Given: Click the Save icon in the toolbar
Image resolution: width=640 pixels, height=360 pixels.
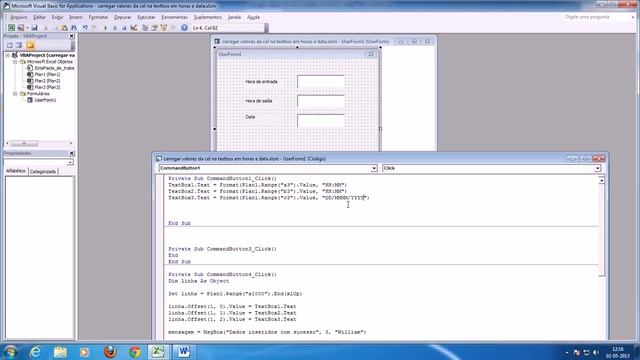Looking at the screenshot, I should pos(35,28).
